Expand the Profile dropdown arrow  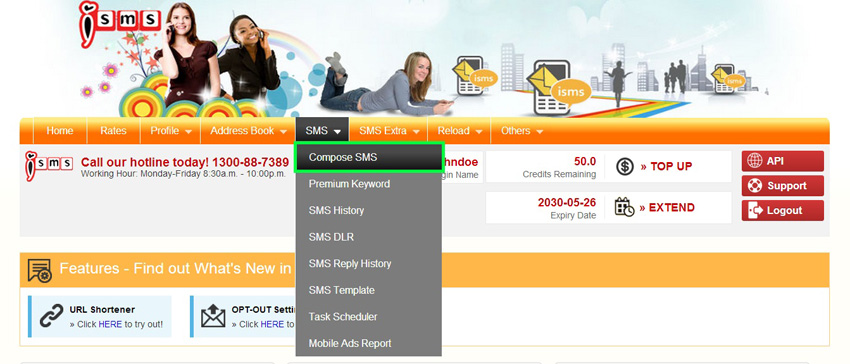click(188, 131)
